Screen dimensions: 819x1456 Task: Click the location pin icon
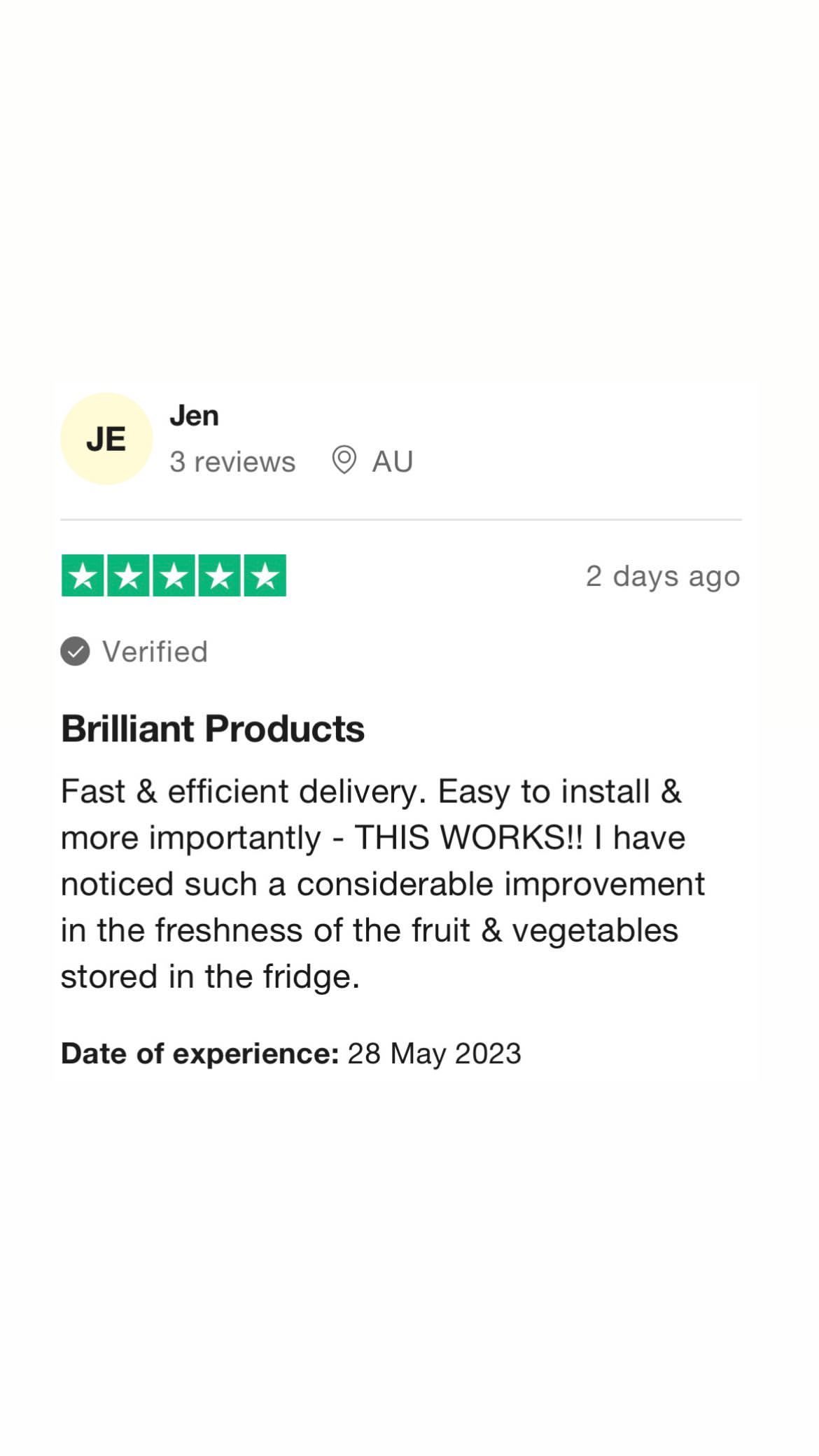tap(344, 461)
